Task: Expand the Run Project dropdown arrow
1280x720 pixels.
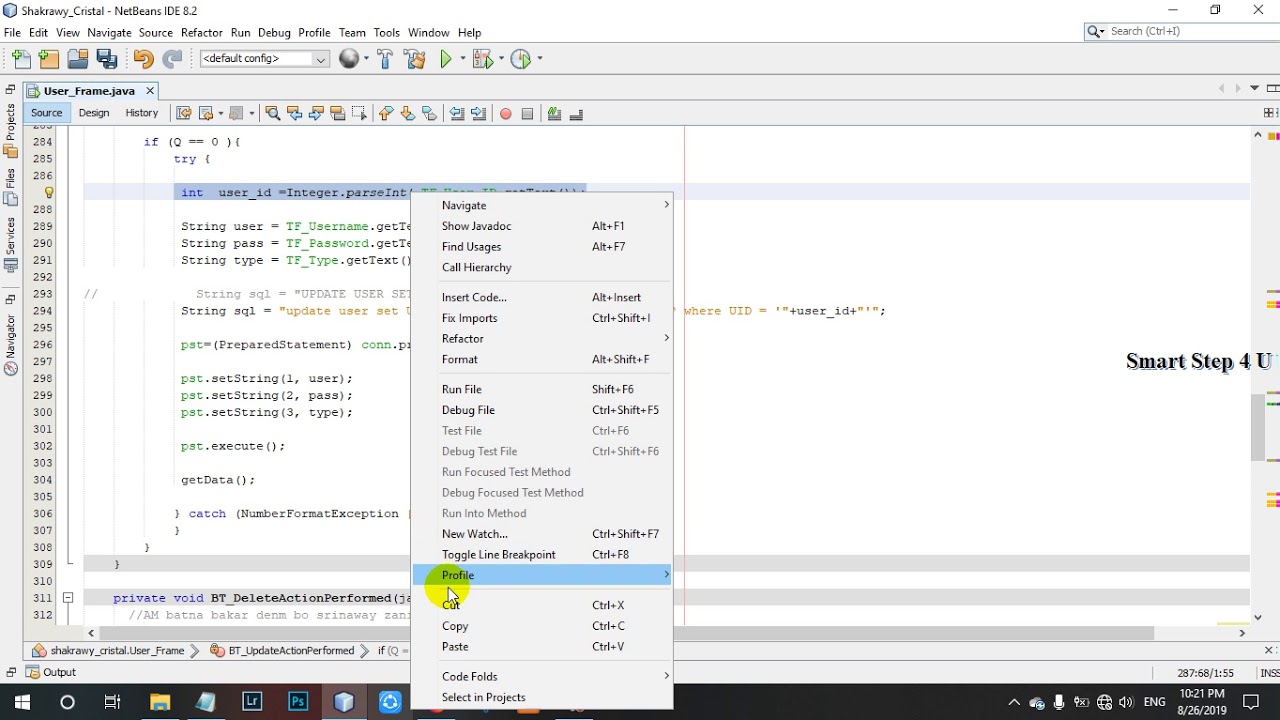Action: tap(461, 59)
